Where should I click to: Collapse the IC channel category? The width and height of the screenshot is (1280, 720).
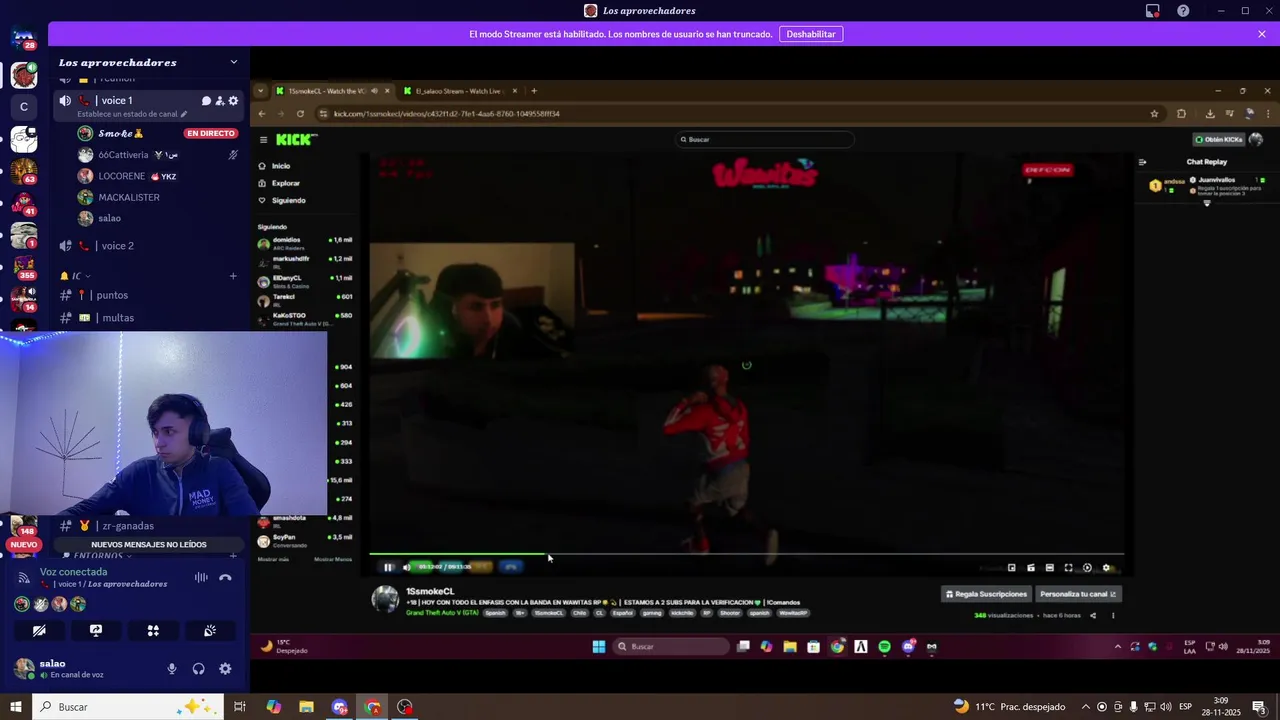(76, 276)
